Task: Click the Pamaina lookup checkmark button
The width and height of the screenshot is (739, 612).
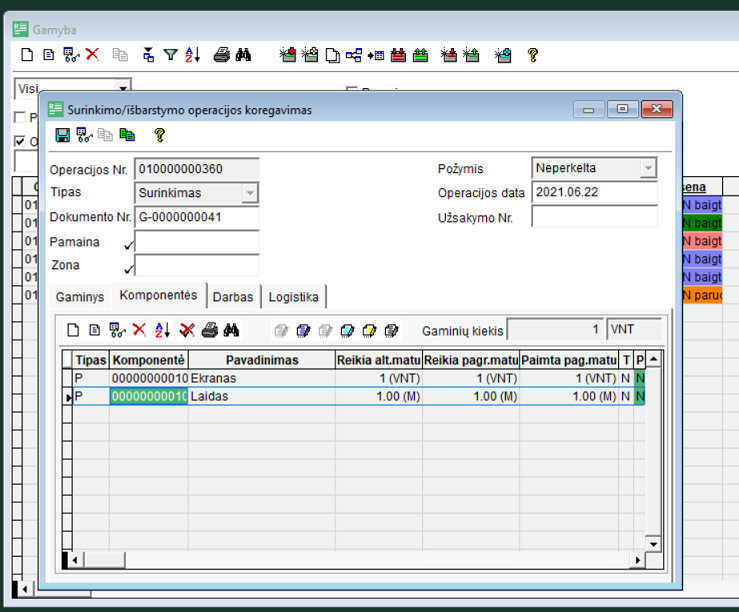Action: point(128,245)
